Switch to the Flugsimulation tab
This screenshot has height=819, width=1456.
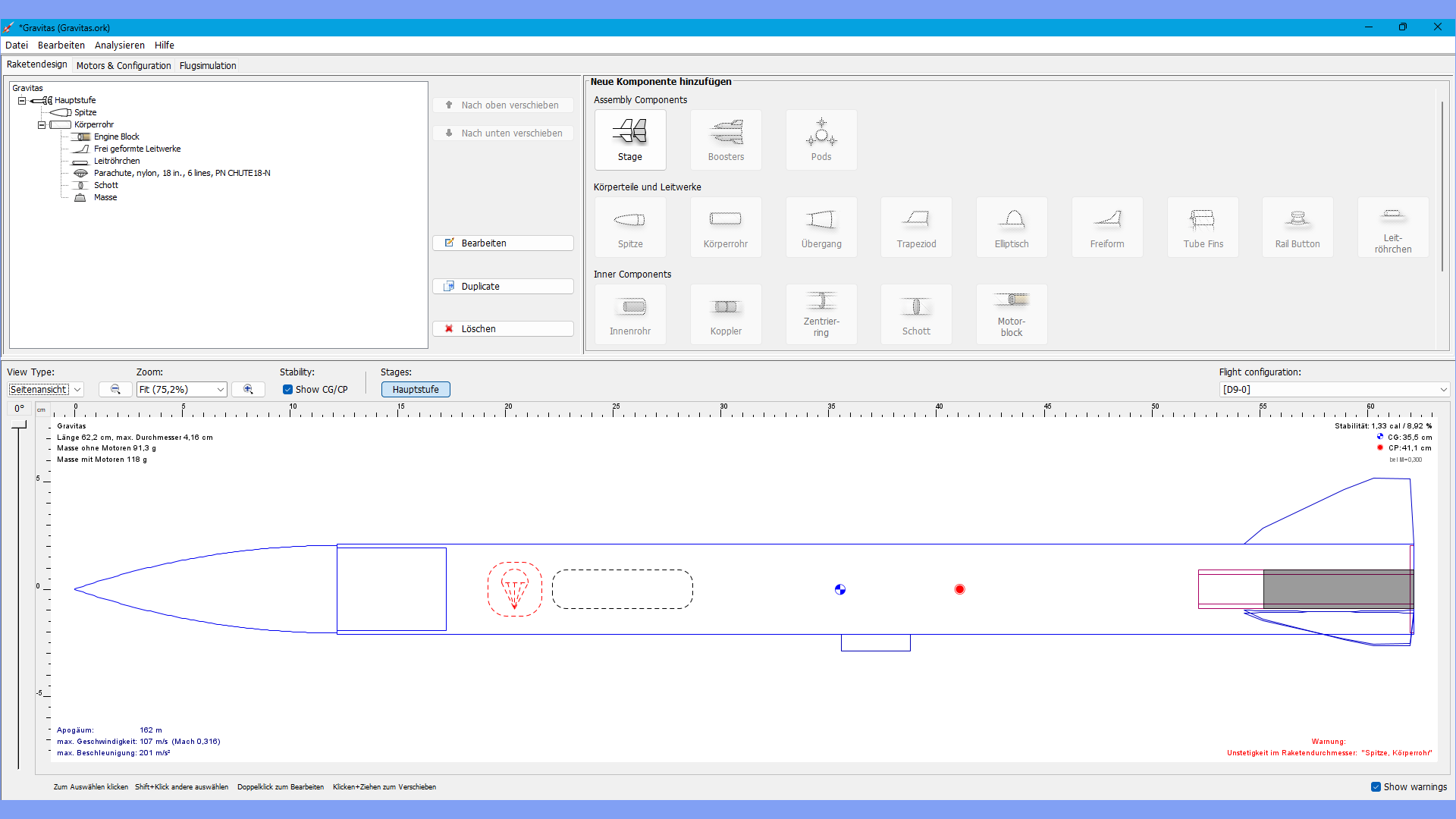click(x=208, y=65)
